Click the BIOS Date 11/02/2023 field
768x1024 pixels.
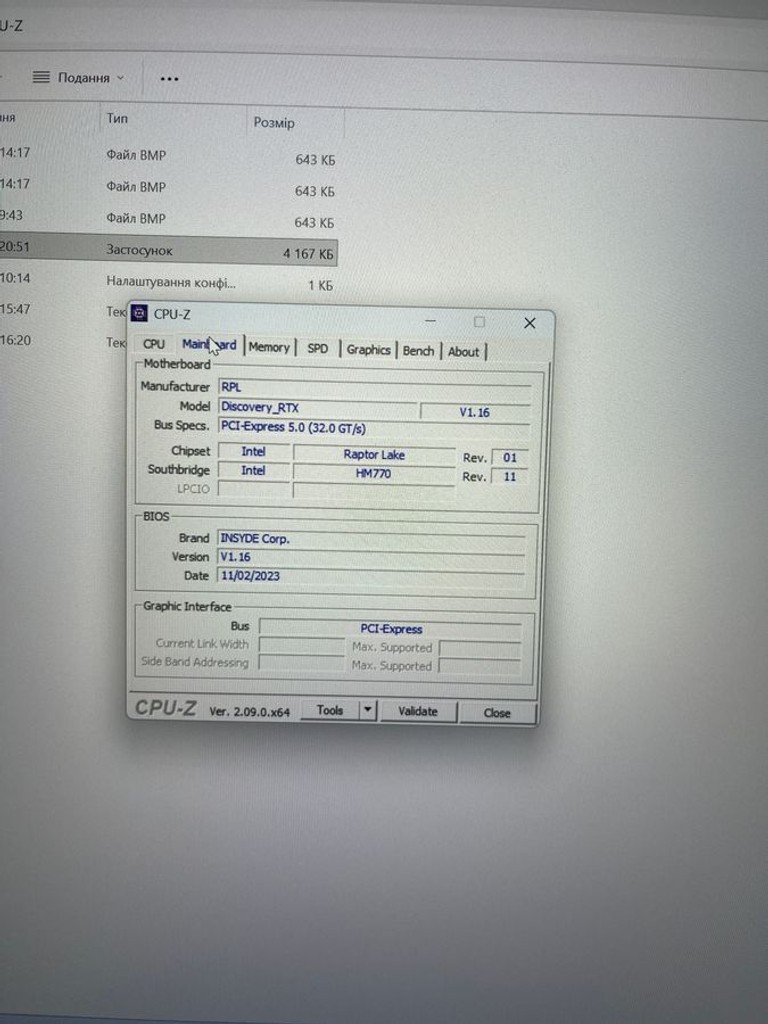coord(370,576)
